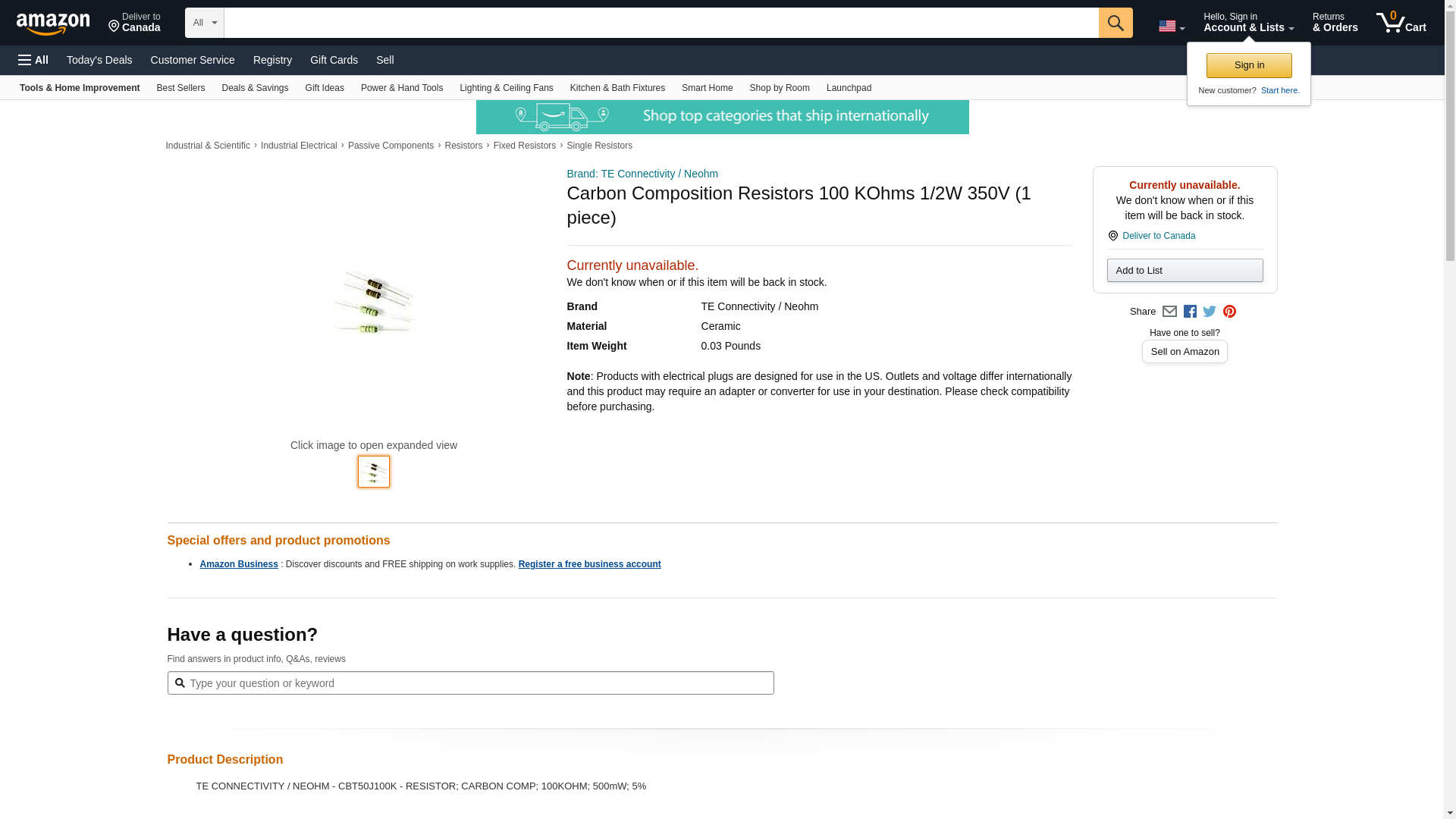Share product on Pinterest icon
The image size is (1456, 819).
click(x=1229, y=312)
